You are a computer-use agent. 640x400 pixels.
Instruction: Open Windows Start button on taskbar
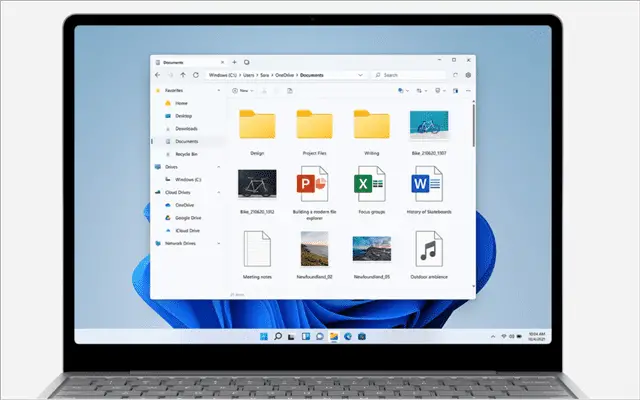[x=264, y=336]
